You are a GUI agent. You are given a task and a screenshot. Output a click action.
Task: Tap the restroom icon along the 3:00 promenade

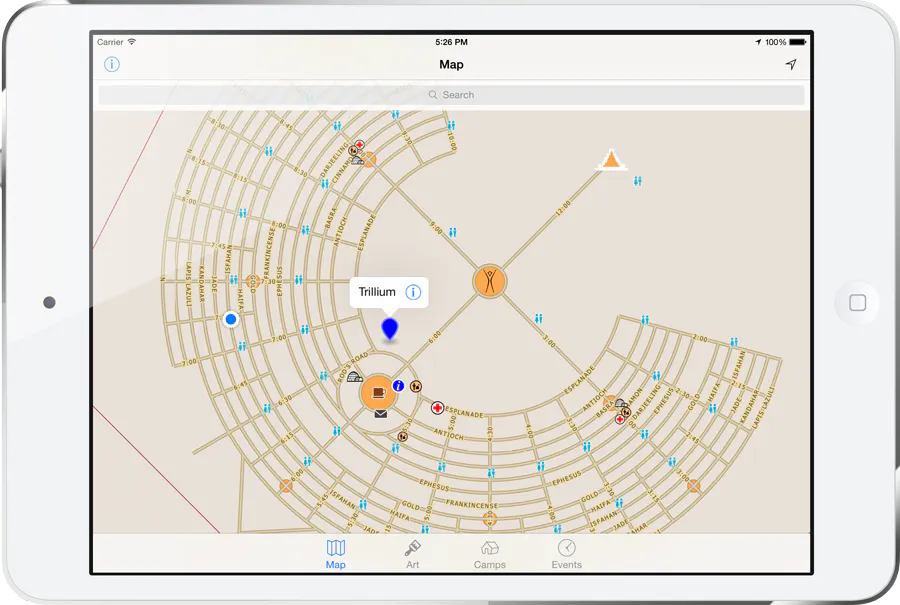coord(538,319)
